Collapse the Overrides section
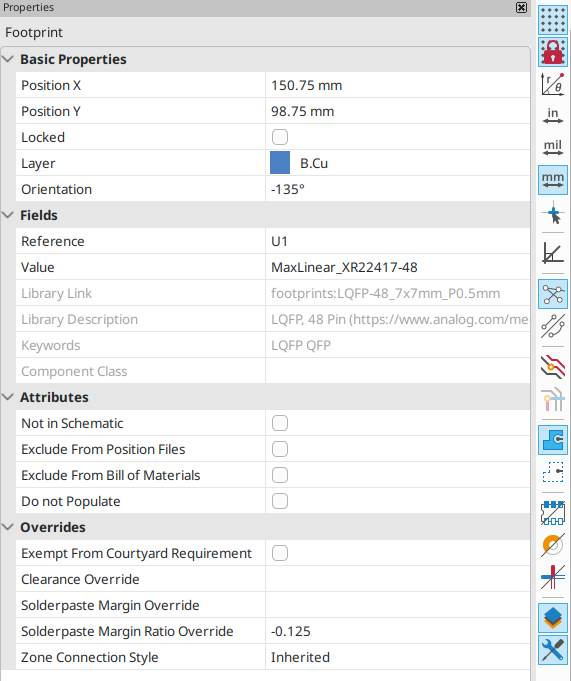This screenshot has height=681, width=571. (8, 527)
